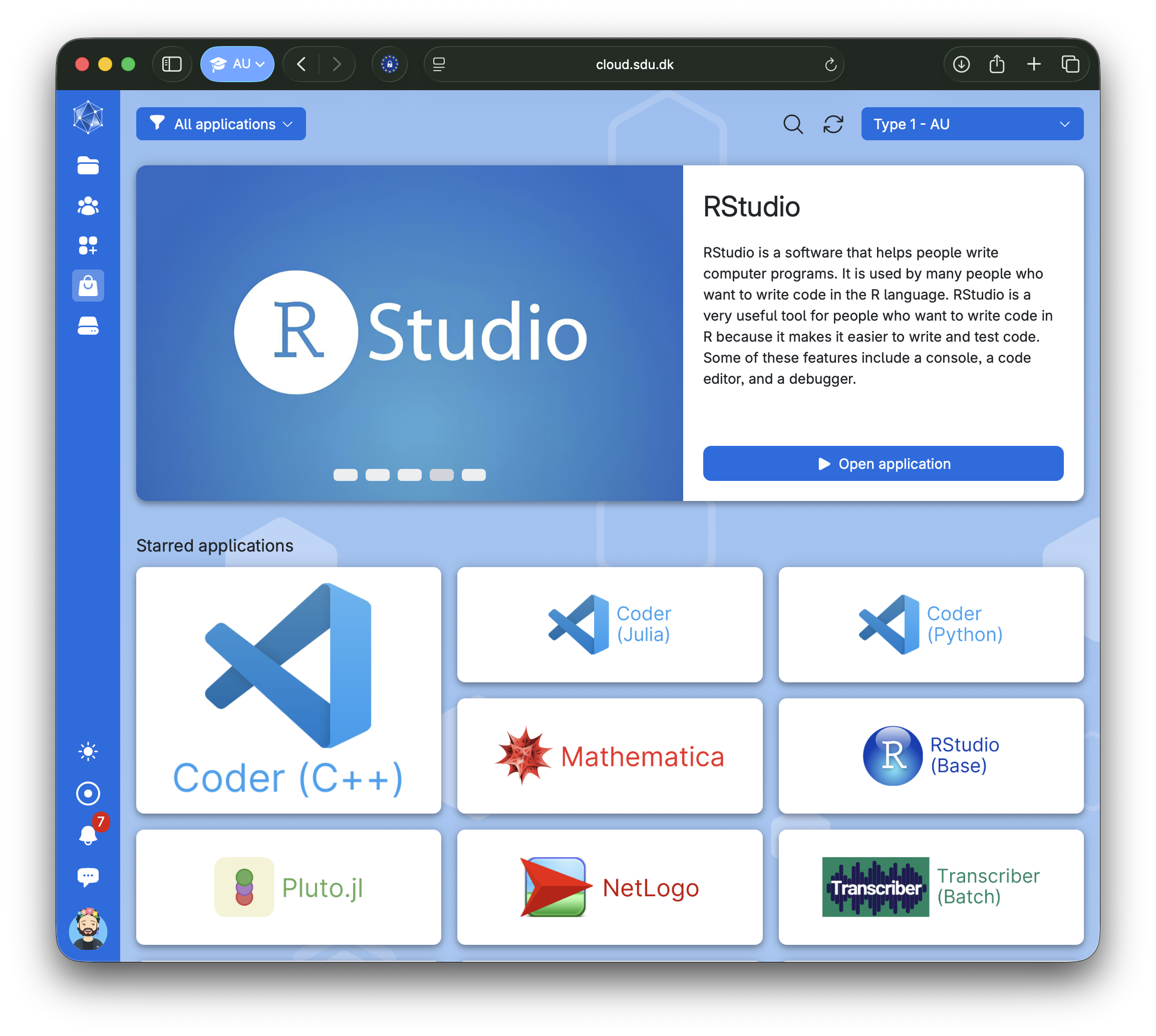
Task: Click the RStudio banner image
Action: tap(409, 333)
